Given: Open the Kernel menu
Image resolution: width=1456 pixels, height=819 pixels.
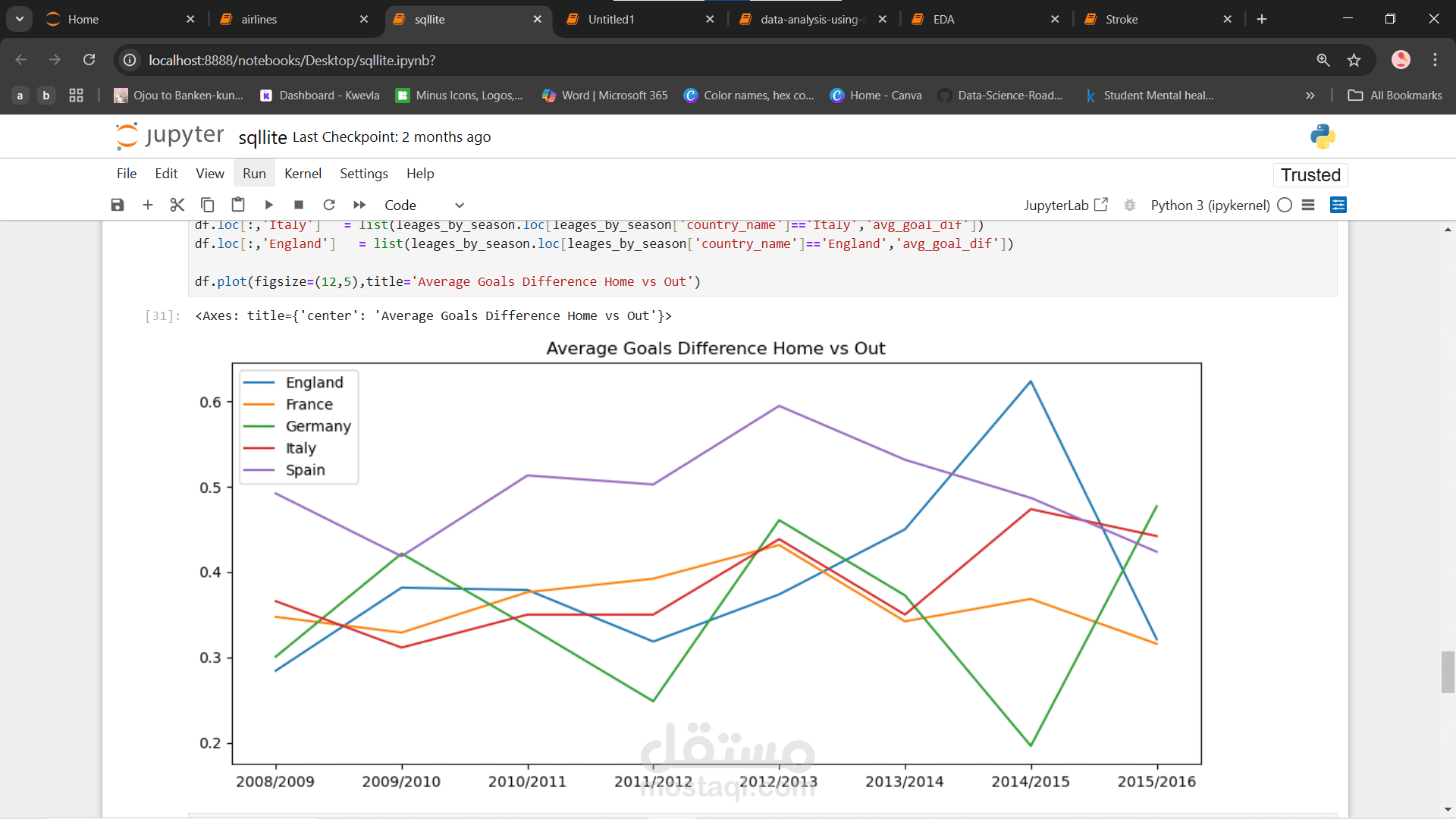Looking at the screenshot, I should point(303,174).
